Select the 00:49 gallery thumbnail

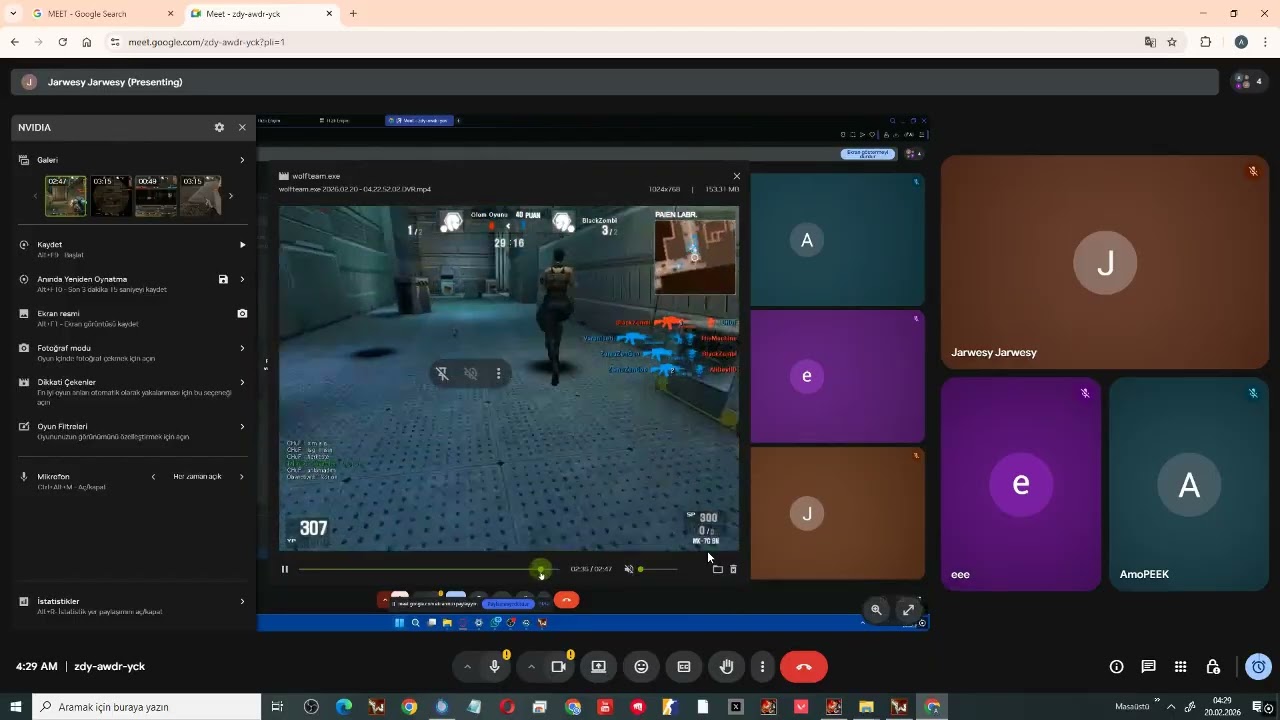[156, 196]
